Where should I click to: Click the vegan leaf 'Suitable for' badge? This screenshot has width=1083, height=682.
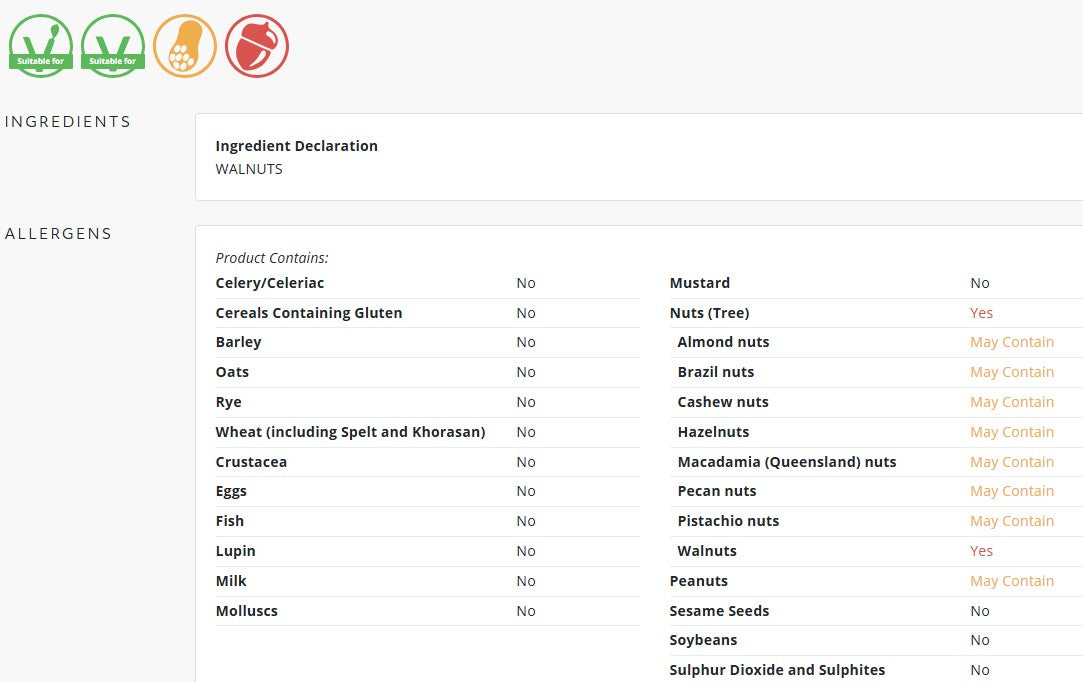(41, 46)
